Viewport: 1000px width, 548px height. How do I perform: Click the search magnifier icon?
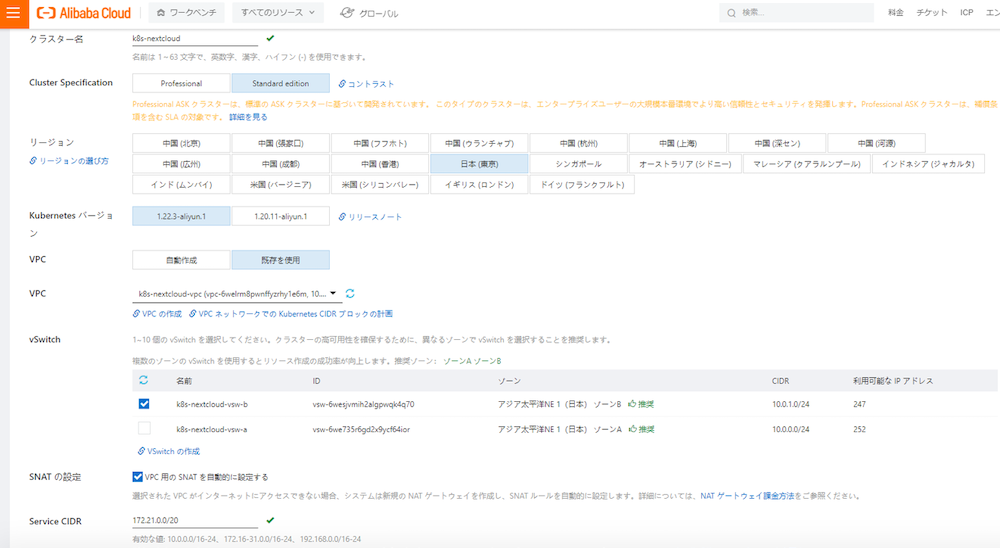point(732,13)
